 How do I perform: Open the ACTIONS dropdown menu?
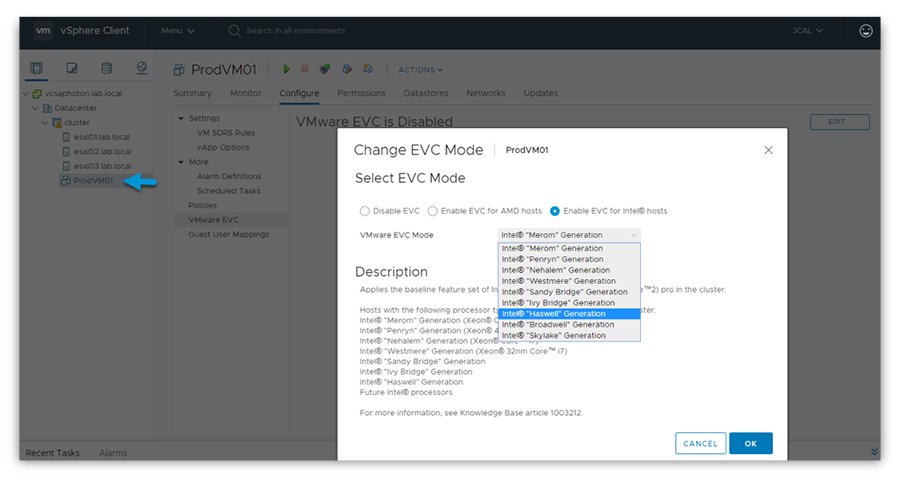point(421,70)
